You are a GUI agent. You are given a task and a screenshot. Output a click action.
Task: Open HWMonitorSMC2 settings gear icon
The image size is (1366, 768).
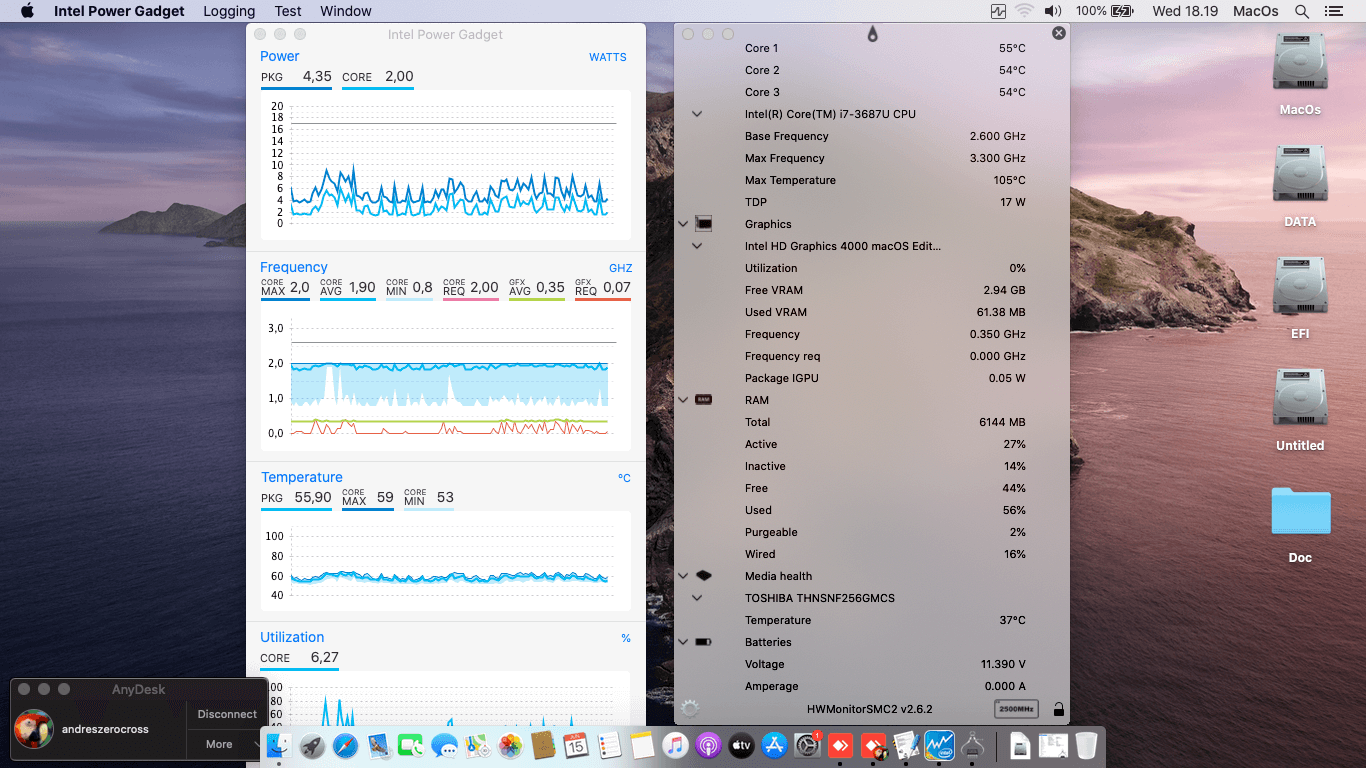point(689,709)
